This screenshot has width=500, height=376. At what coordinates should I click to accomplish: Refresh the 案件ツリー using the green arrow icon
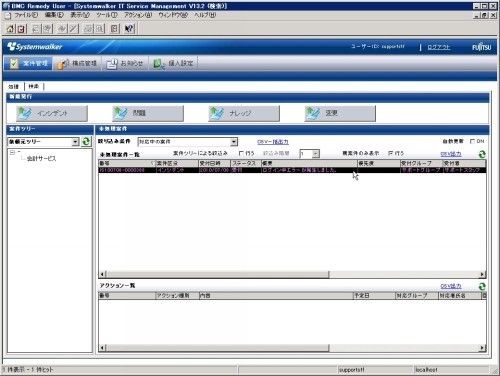pyautogui.click(x=86, y=142)
